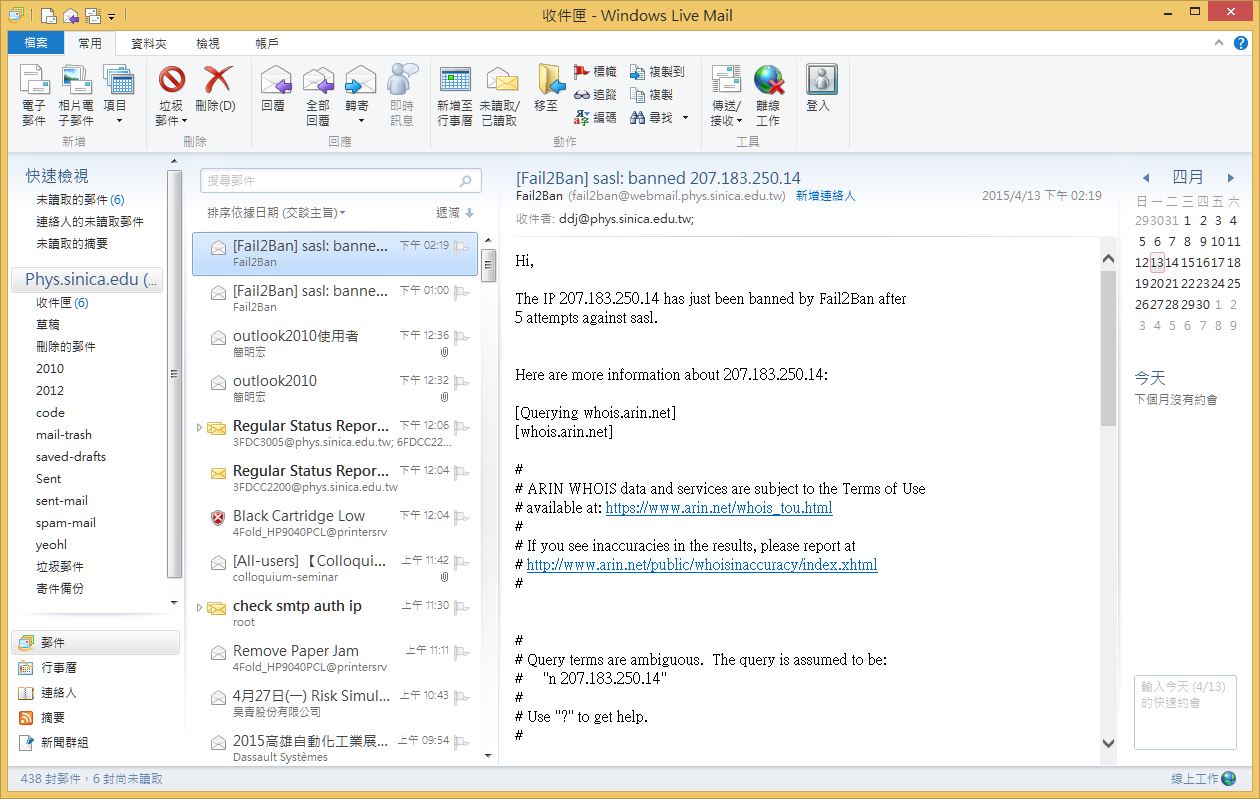The image size is (1260, 799).
Task: Open the 項目 dropdown arrow
Action: [118, 121]
